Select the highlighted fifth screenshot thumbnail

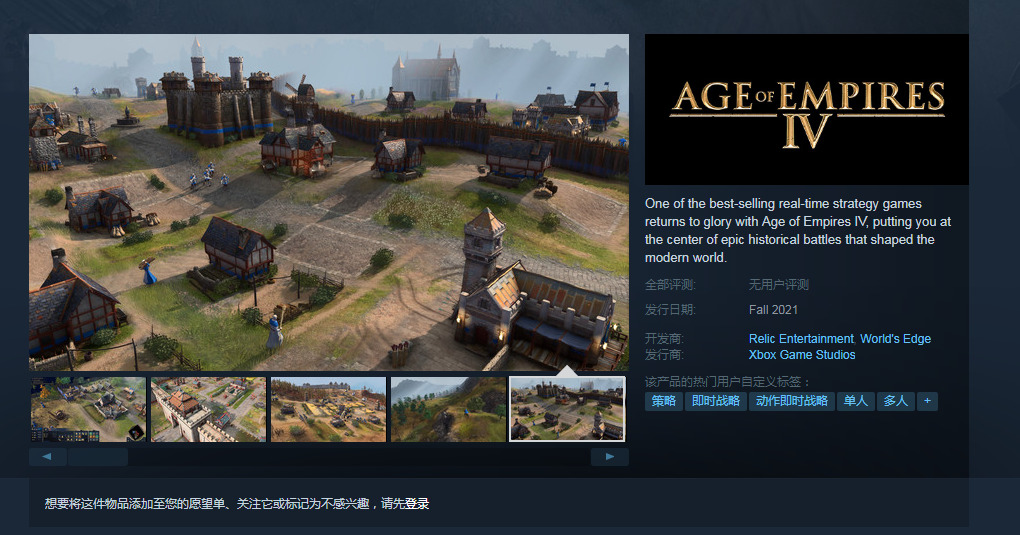coord(567,409)
